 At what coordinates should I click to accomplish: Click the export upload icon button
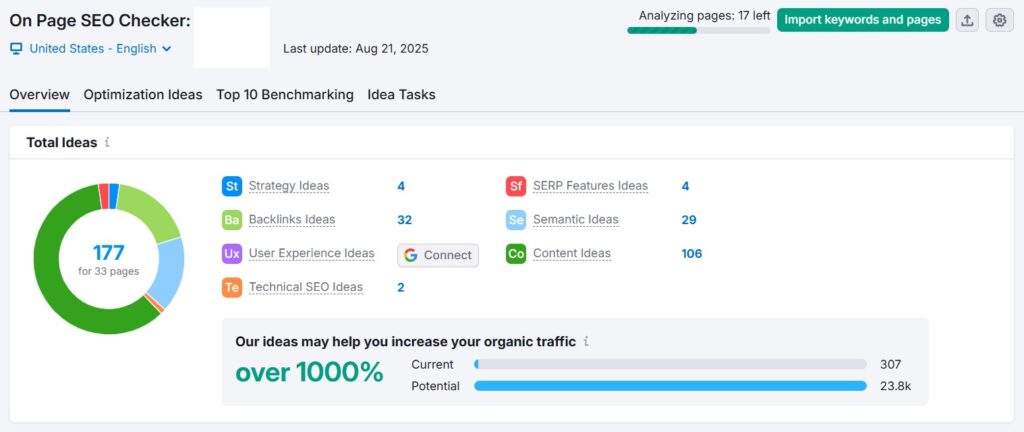967,20
